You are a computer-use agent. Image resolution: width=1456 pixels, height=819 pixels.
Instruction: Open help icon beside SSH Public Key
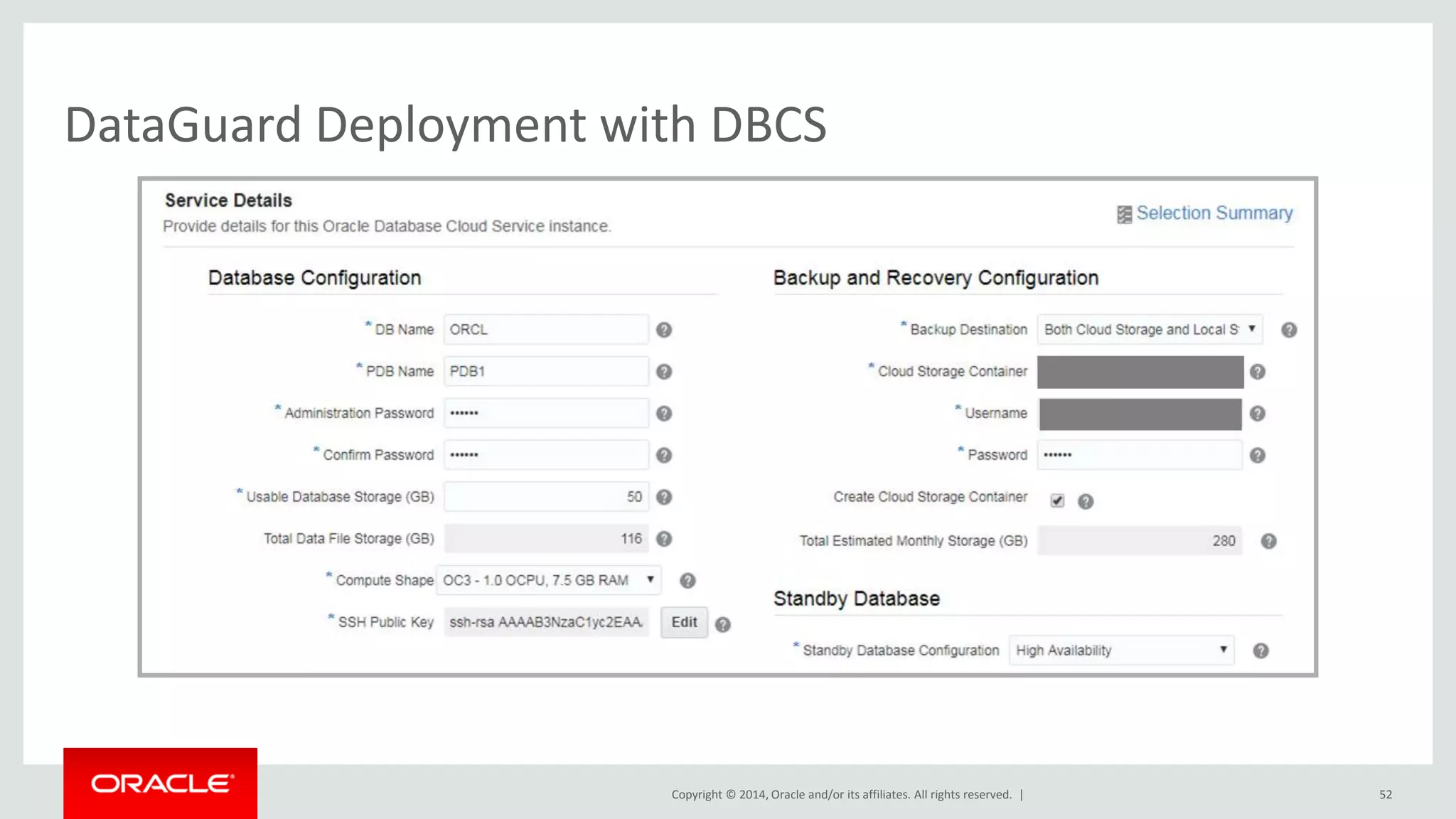point(723,625)
